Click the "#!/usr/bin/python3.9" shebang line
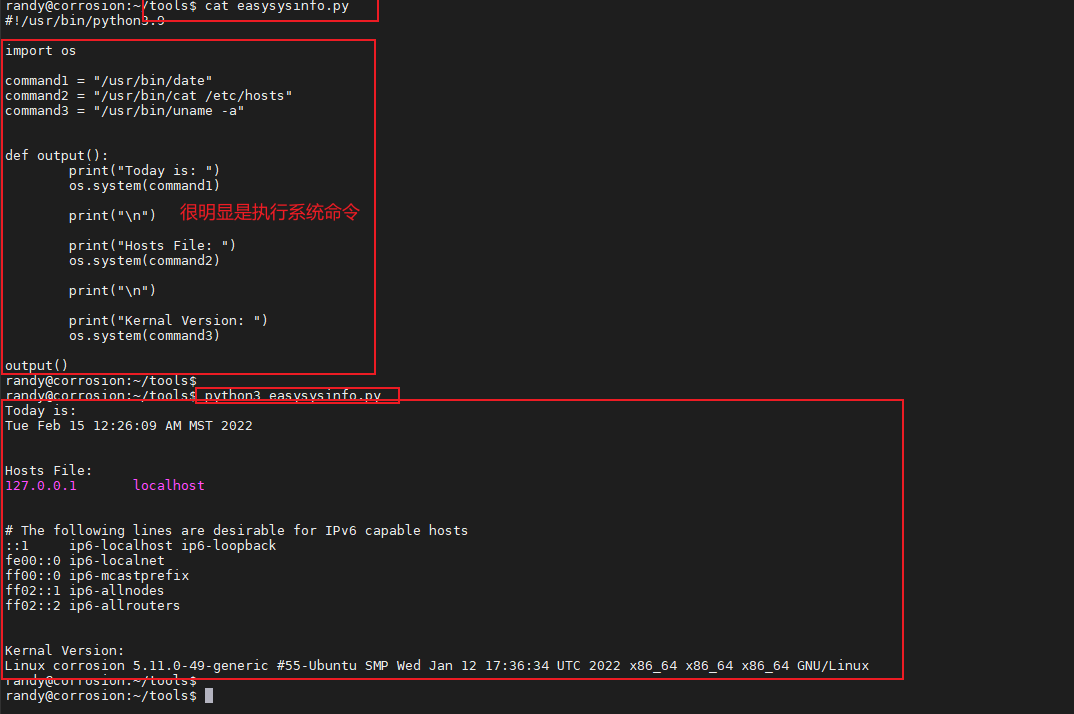This screenshot has width=1074, height=714. (85, 21)
